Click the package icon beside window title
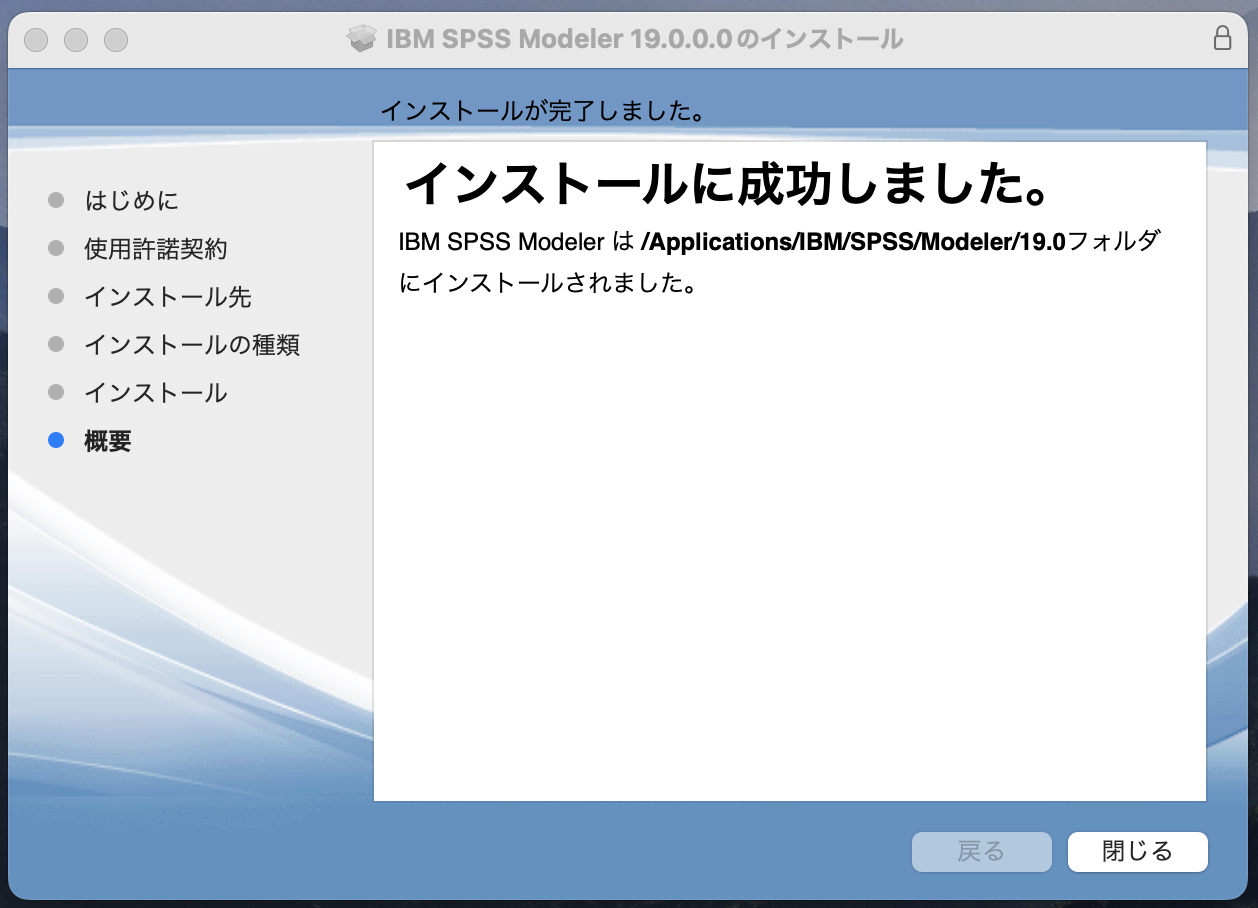Viewport: 1258px width, 908px height. pyautogui.click(x=361, y=39)
